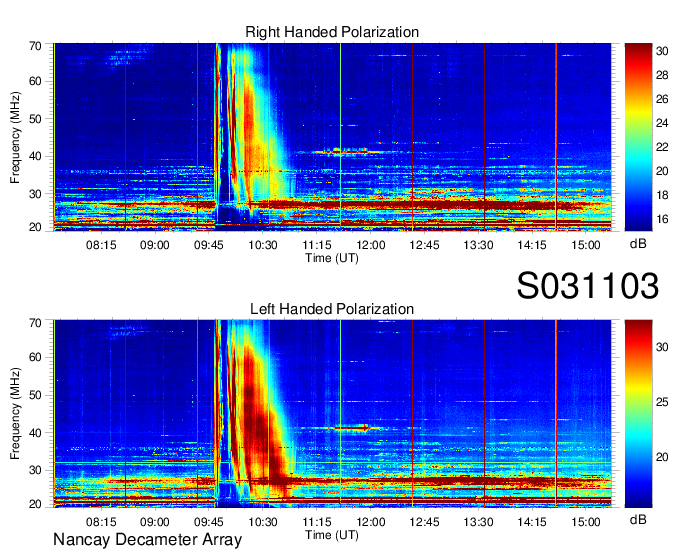Click the 60 MHz tick of the Right Handed plot
Screen dimensions: 680x552
coord(36,81)
